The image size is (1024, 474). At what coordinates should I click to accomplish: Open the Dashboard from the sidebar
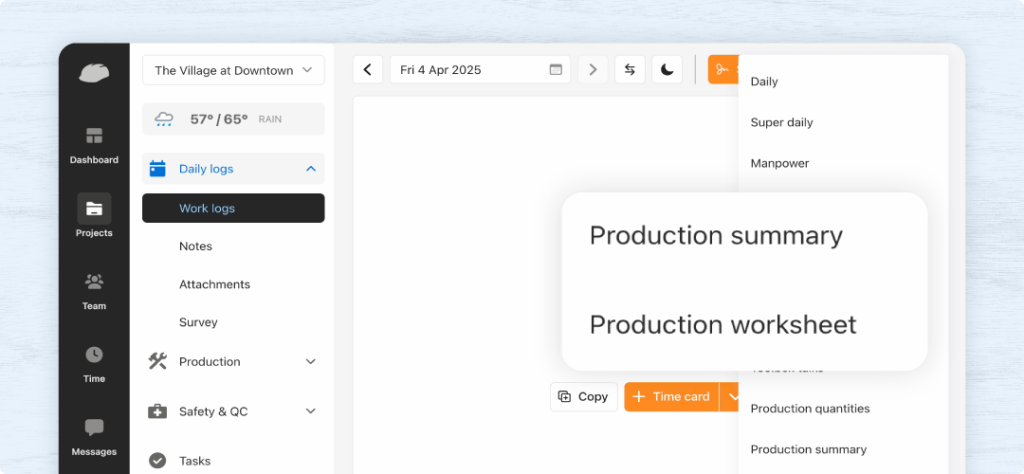(x=94, y=145)
